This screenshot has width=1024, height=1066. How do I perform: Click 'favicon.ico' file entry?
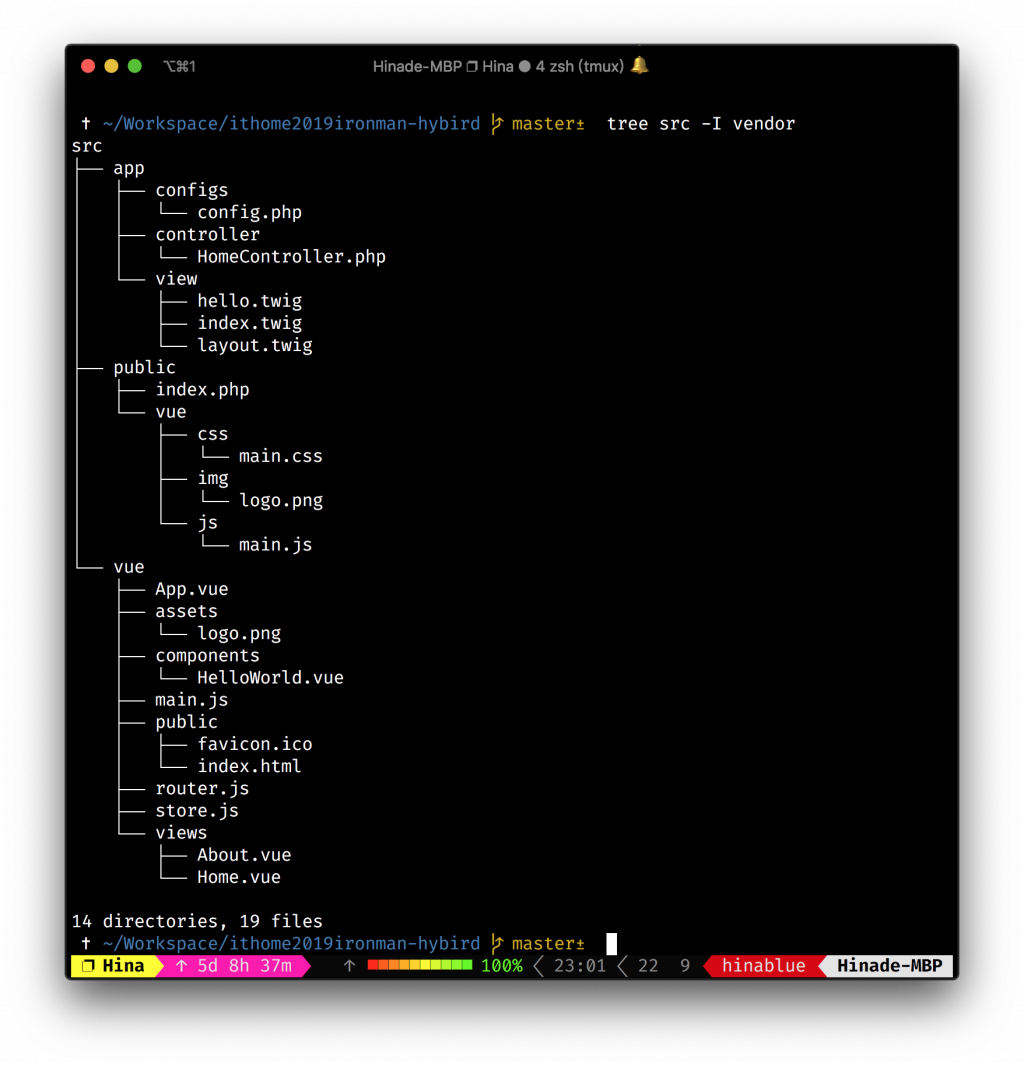(x=255, y=744)
